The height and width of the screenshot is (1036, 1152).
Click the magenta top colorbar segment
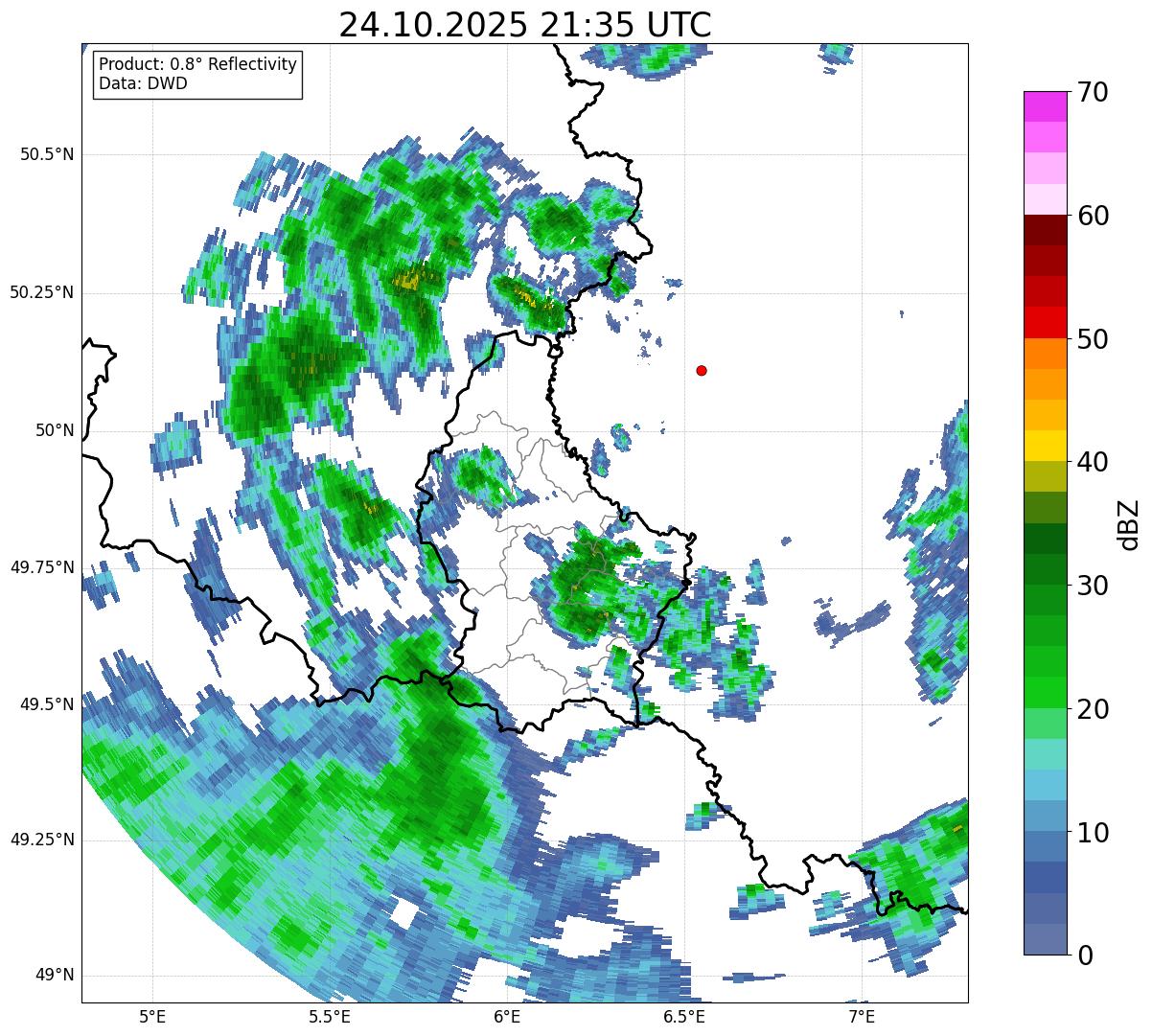point(1045,106)
